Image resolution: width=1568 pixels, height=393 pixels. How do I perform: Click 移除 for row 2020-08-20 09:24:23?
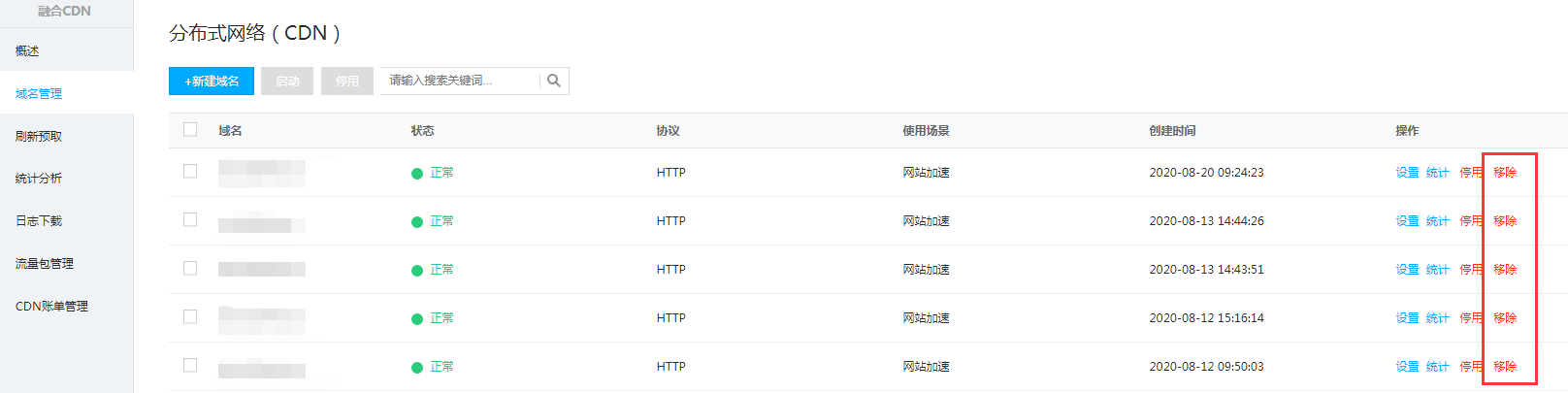1505,173
